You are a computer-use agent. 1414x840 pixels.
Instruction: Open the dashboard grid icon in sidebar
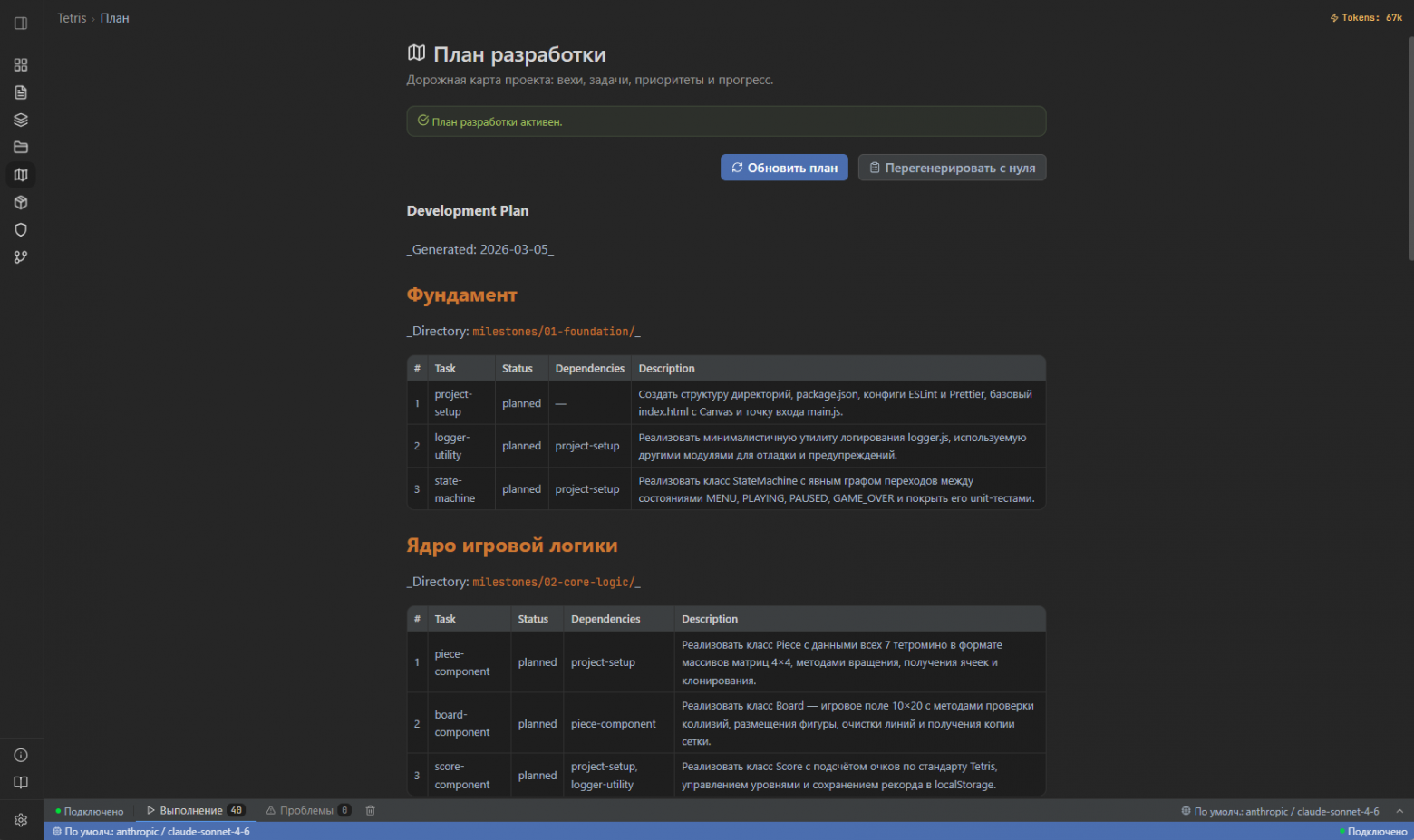21,65
